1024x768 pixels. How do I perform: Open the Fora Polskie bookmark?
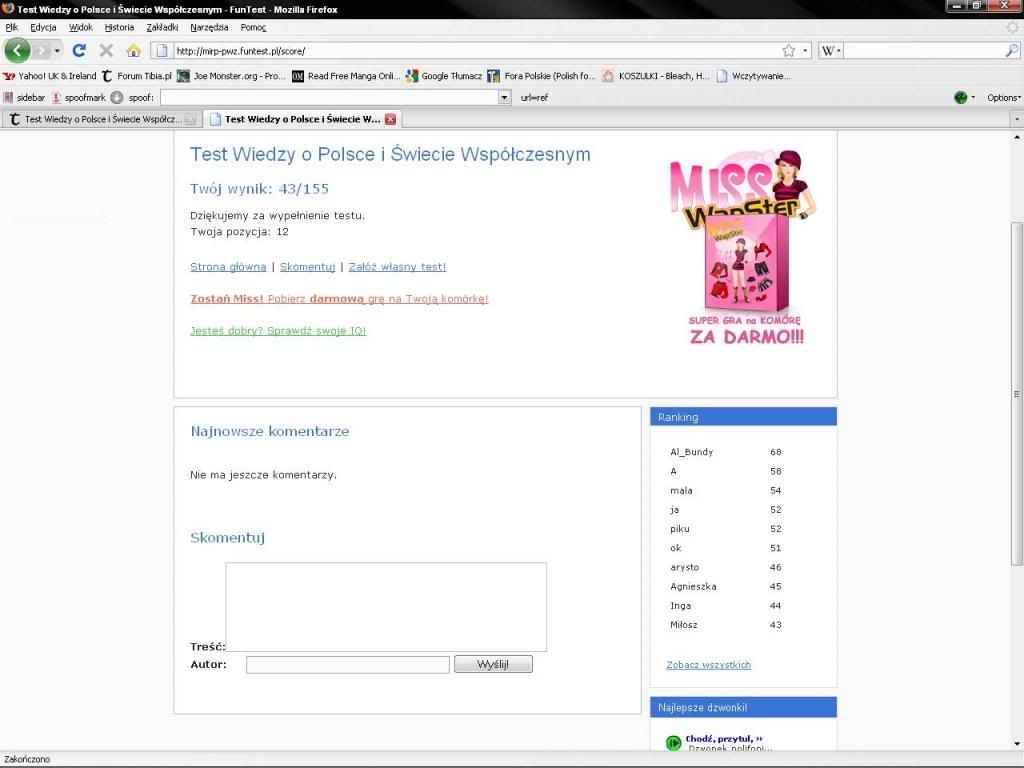[x=541, y=76]
